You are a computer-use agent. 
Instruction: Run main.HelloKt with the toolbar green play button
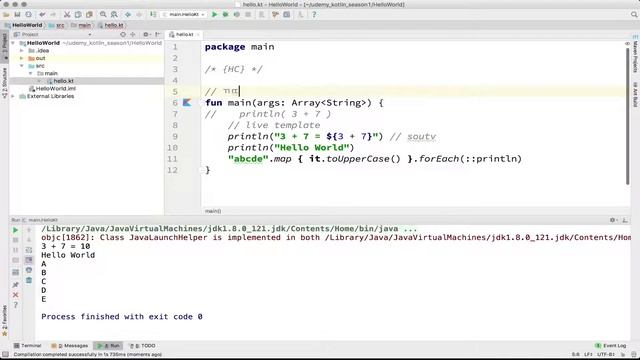coord(215,15)
